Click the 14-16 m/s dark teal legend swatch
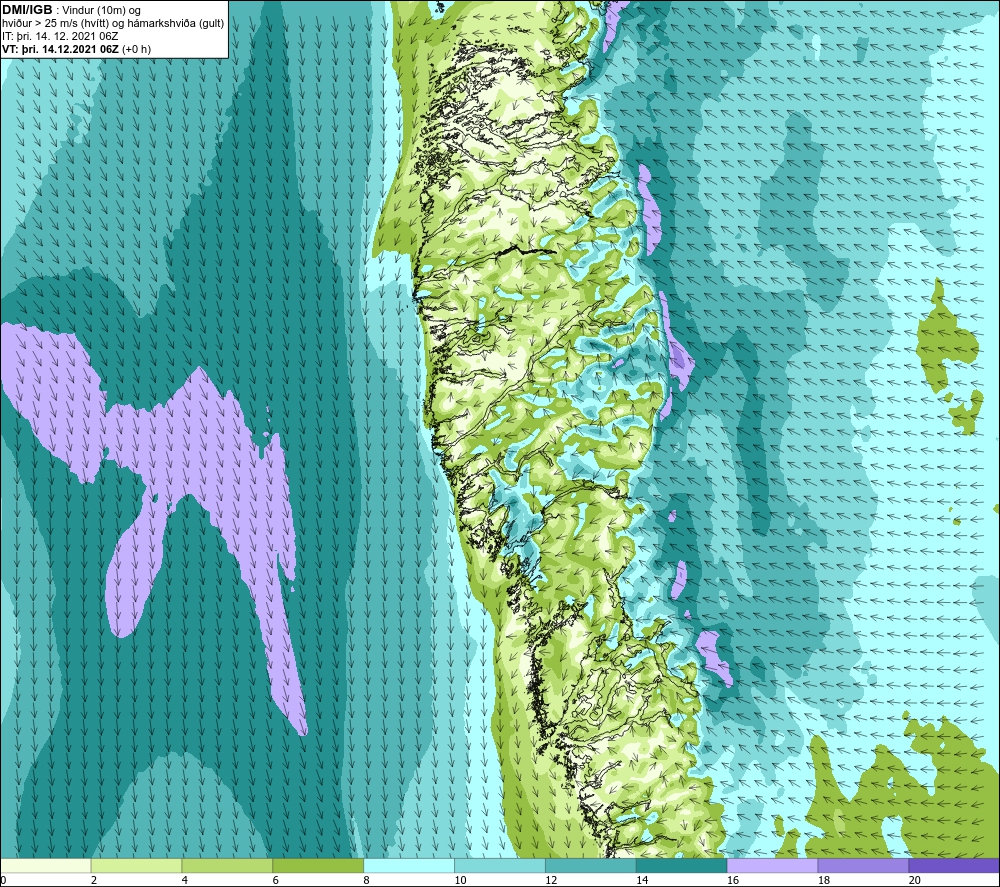 [682, 865]
